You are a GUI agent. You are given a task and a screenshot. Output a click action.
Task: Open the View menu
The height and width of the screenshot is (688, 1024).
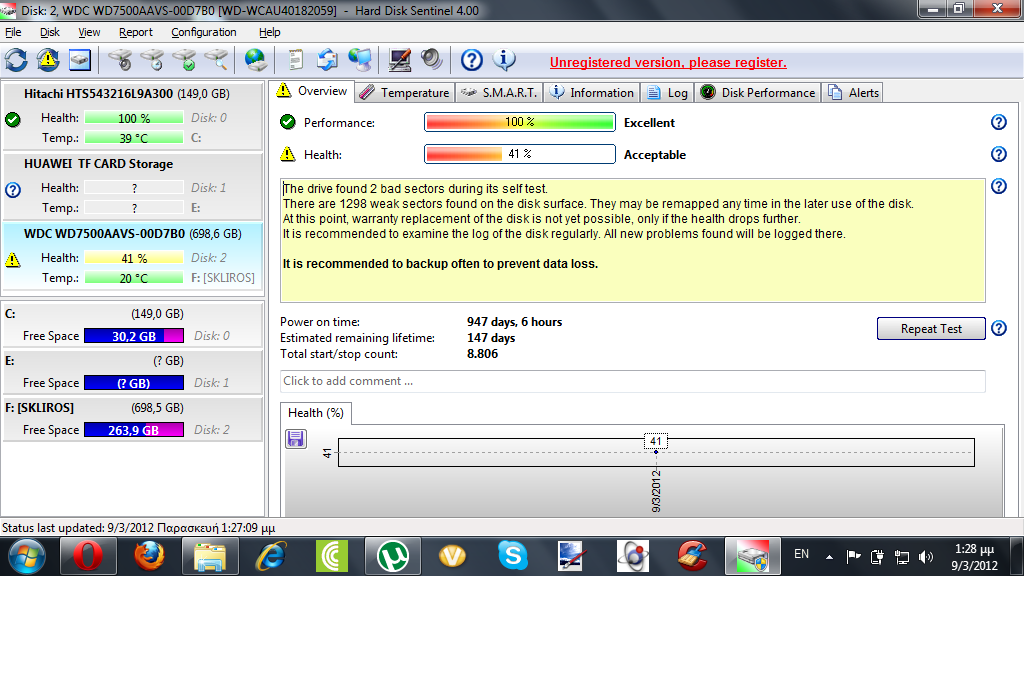(89, 32)
